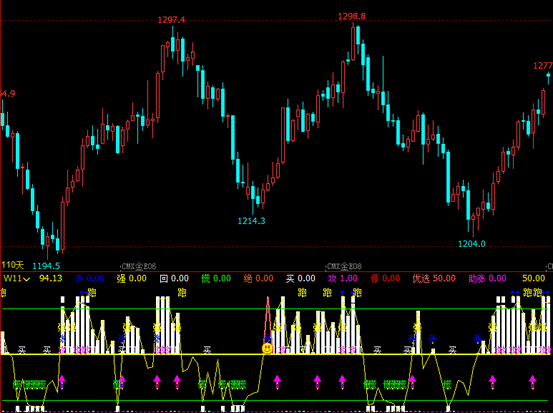Click the yellow smiley face signal icon
Viewport: 553px width, 413px height.
point(267,349)
